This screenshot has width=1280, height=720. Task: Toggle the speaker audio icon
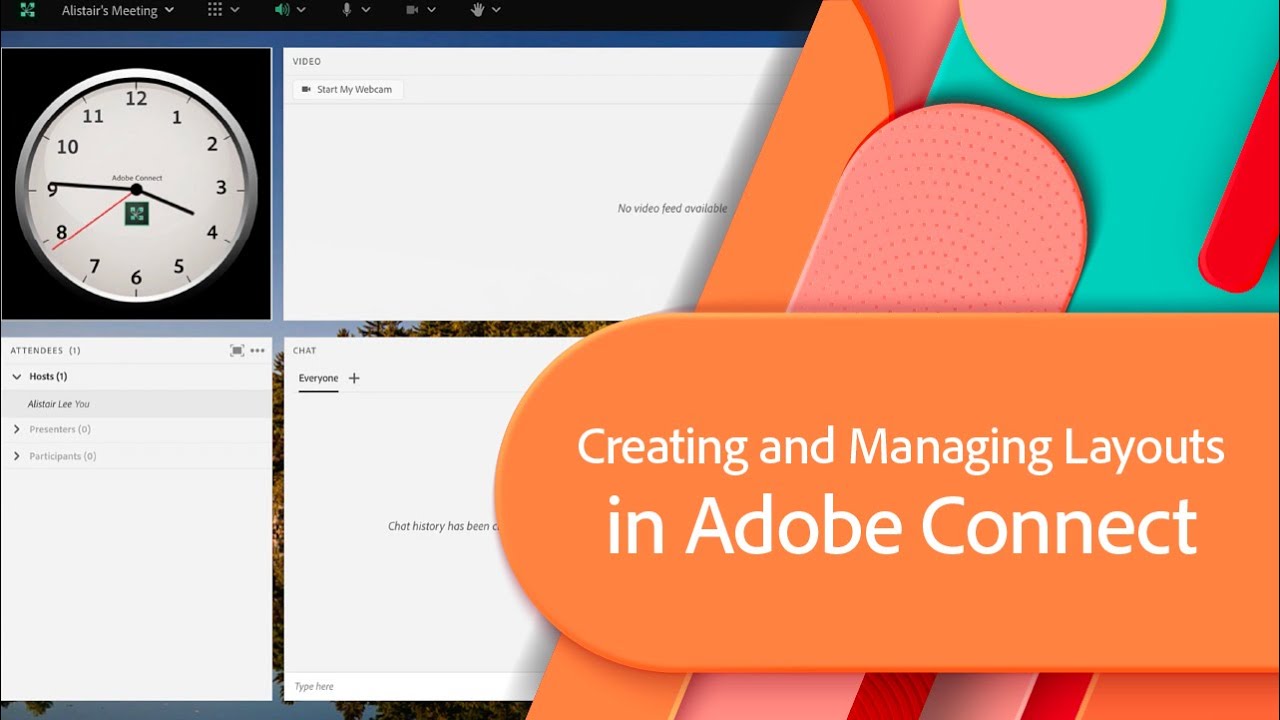coord(282,10)
